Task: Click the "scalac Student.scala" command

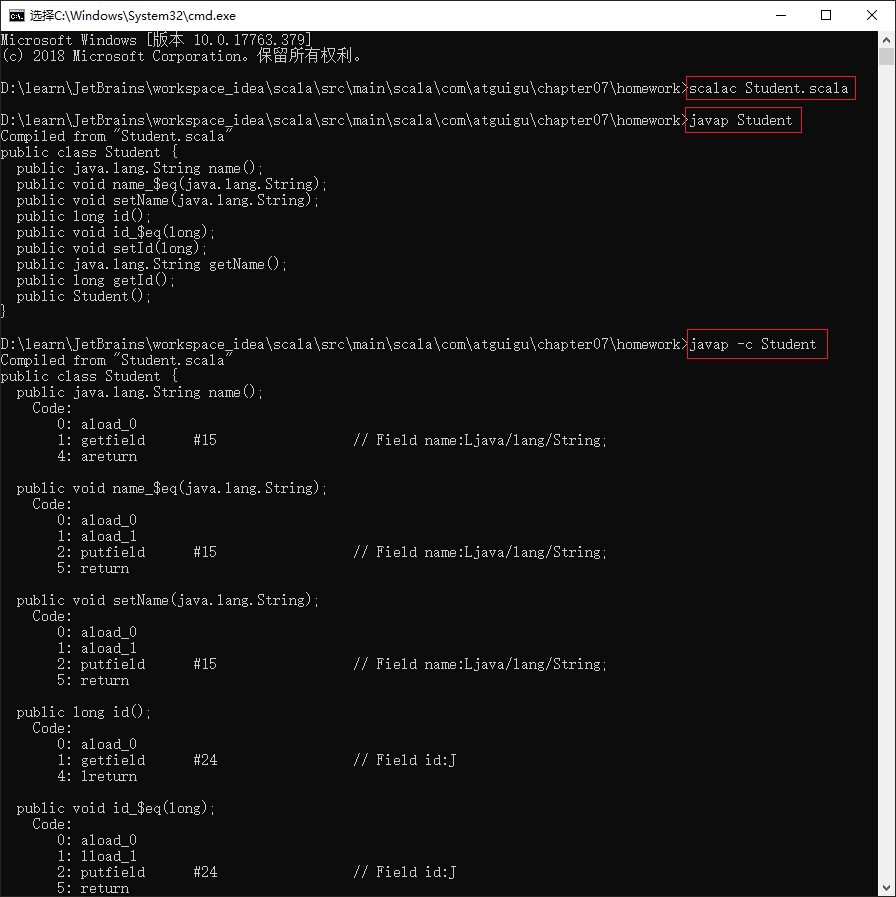Action: [x=769, y=88]
